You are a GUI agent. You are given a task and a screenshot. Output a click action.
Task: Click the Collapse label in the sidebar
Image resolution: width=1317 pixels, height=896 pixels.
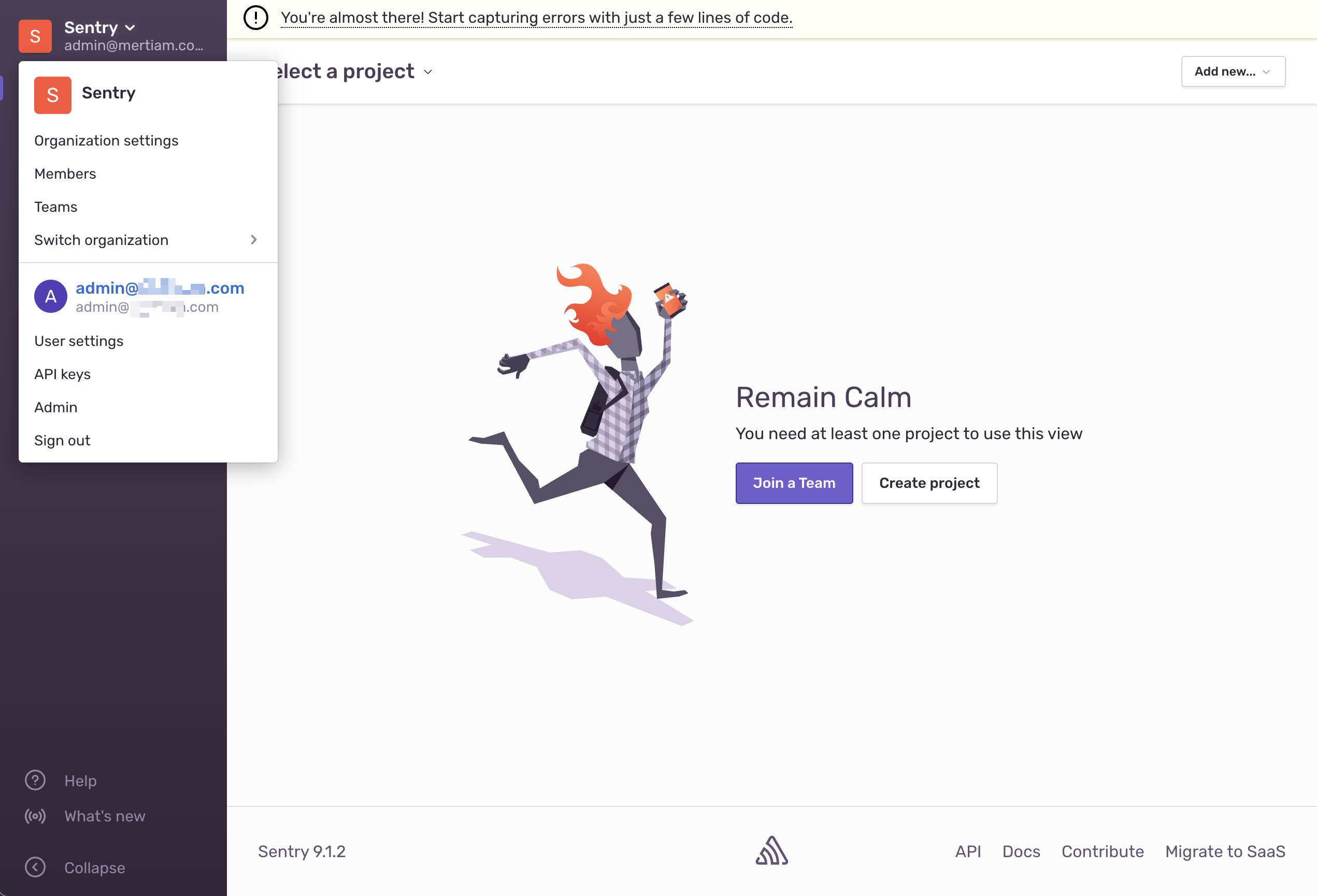click(x=95, y=868)
